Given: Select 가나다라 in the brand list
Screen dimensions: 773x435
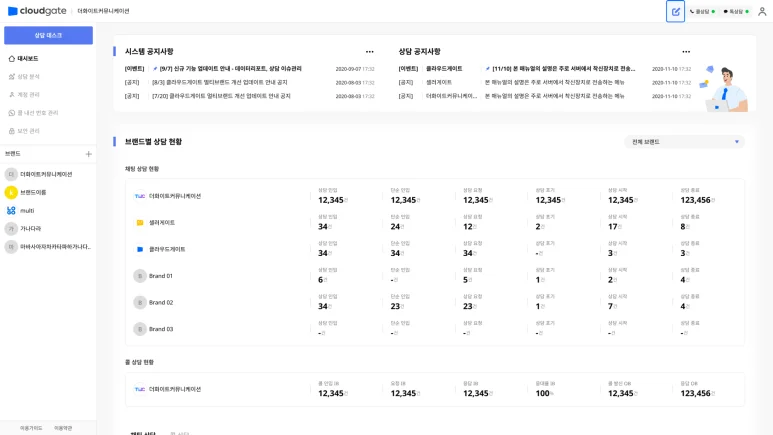Looking at the screenshot, I should [x=32, y=228].
